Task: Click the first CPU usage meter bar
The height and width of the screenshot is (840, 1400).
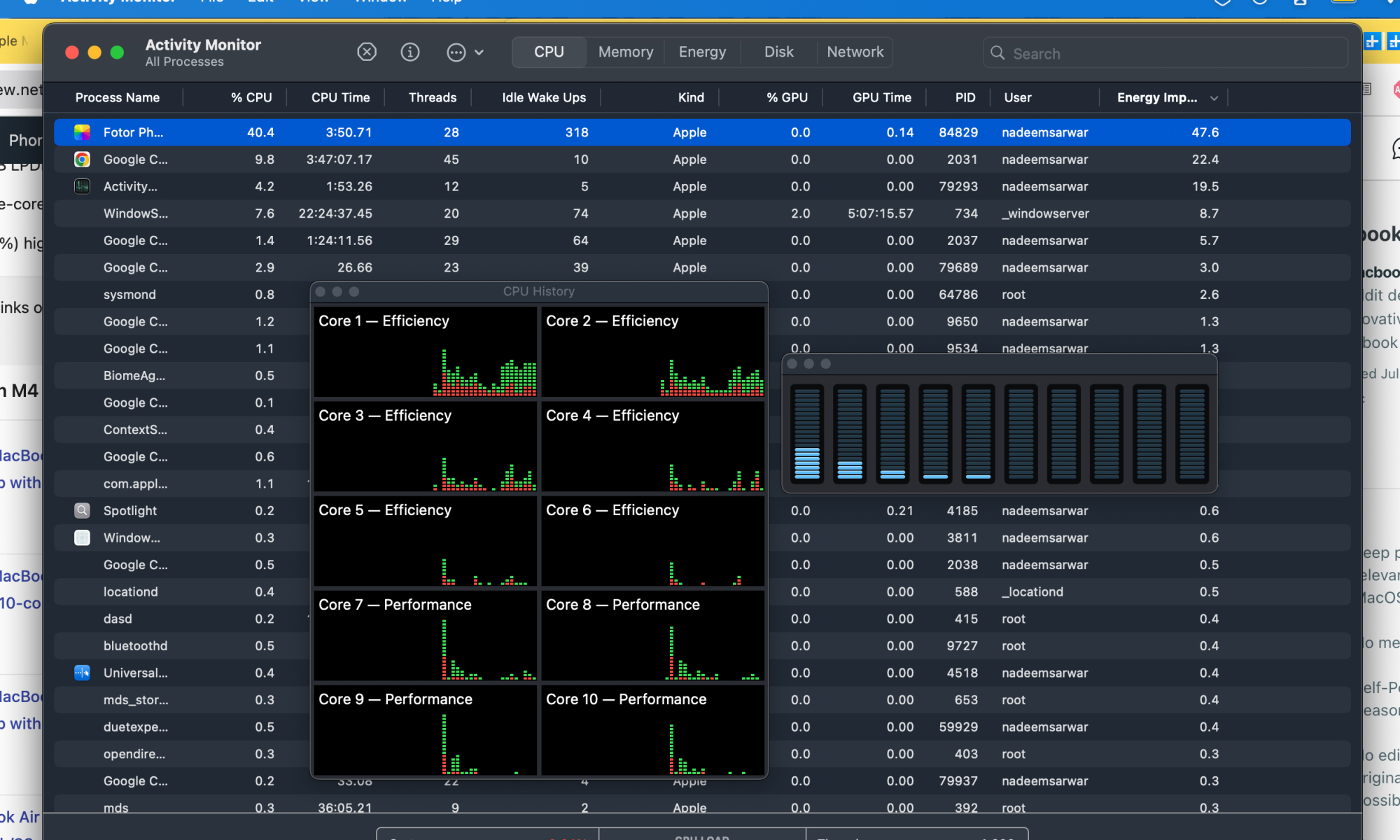Action: point(807,433)
